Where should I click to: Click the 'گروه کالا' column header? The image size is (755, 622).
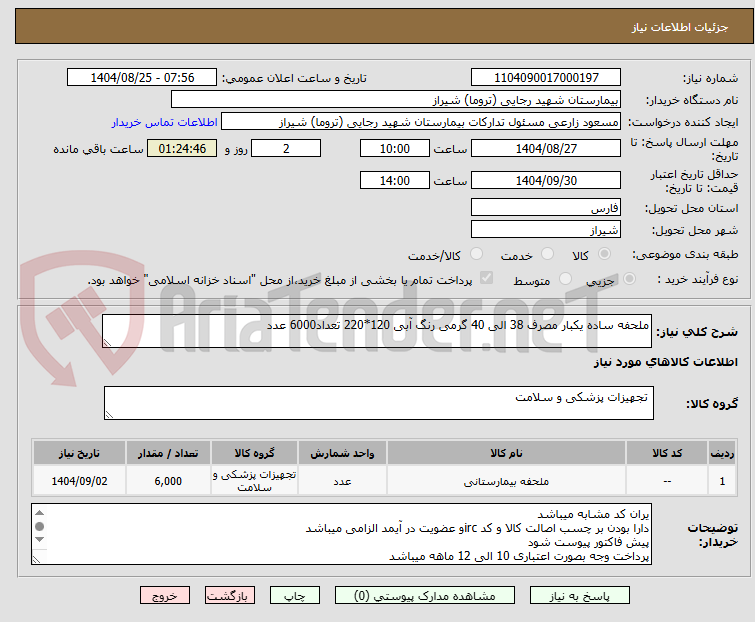pyautogui.click(x=254, y=454)
